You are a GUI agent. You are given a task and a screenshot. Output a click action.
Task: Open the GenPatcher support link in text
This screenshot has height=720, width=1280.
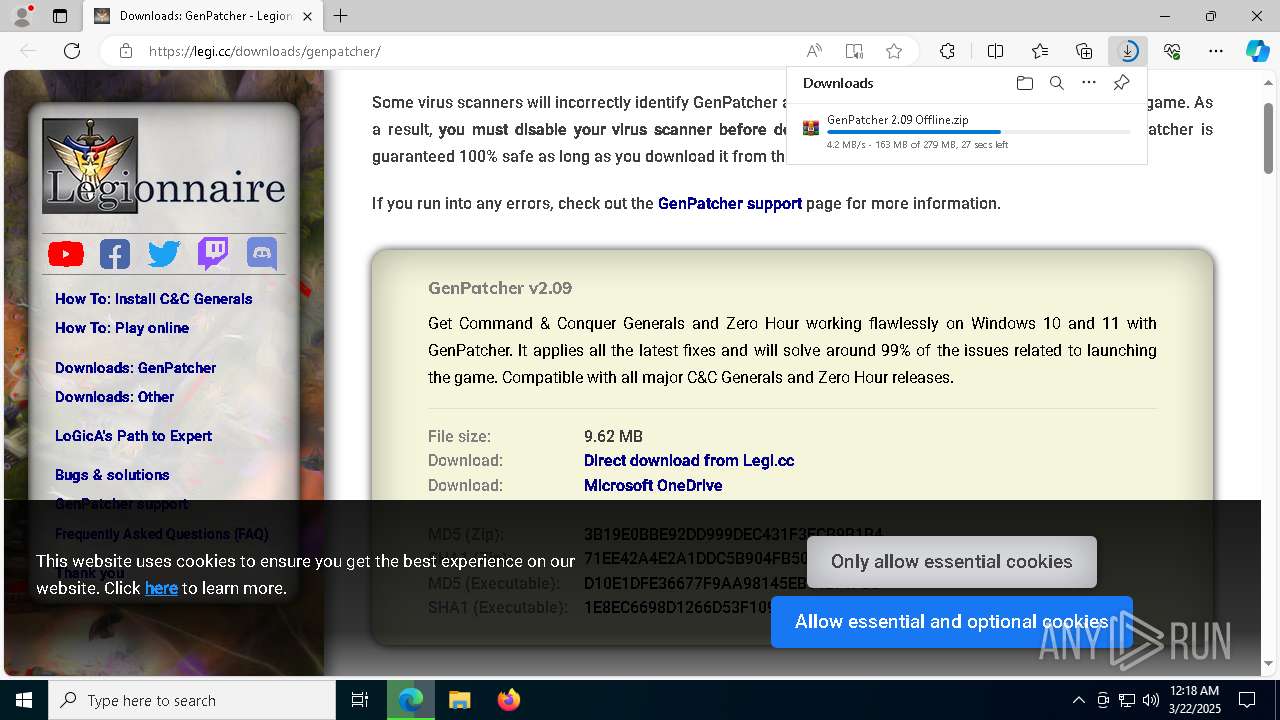730,203
